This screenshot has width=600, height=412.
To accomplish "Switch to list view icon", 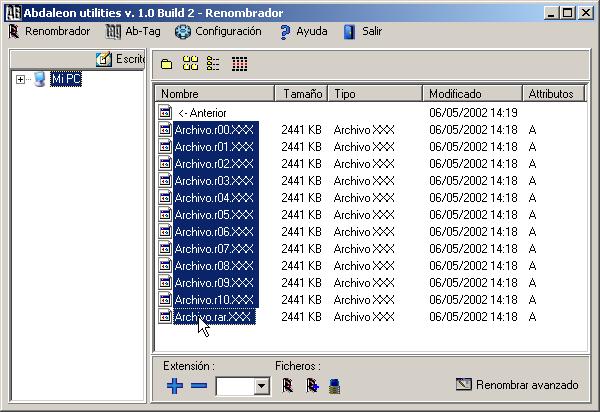I will [213, 64].
